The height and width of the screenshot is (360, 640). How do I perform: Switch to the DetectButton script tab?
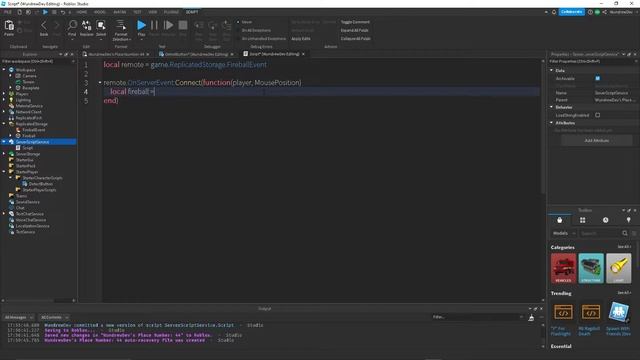click(196, 54)
